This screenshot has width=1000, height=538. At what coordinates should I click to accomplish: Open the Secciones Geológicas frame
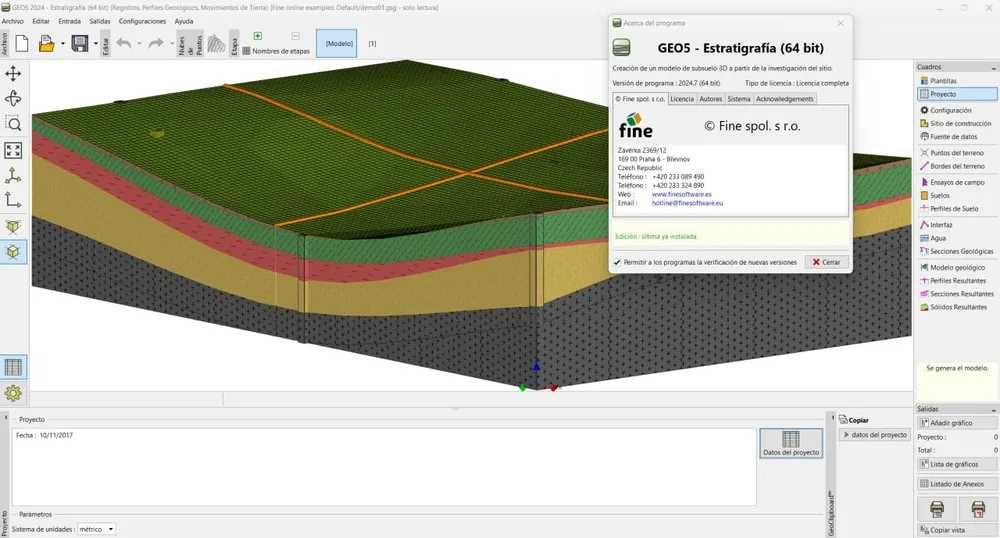coord(957,251)
